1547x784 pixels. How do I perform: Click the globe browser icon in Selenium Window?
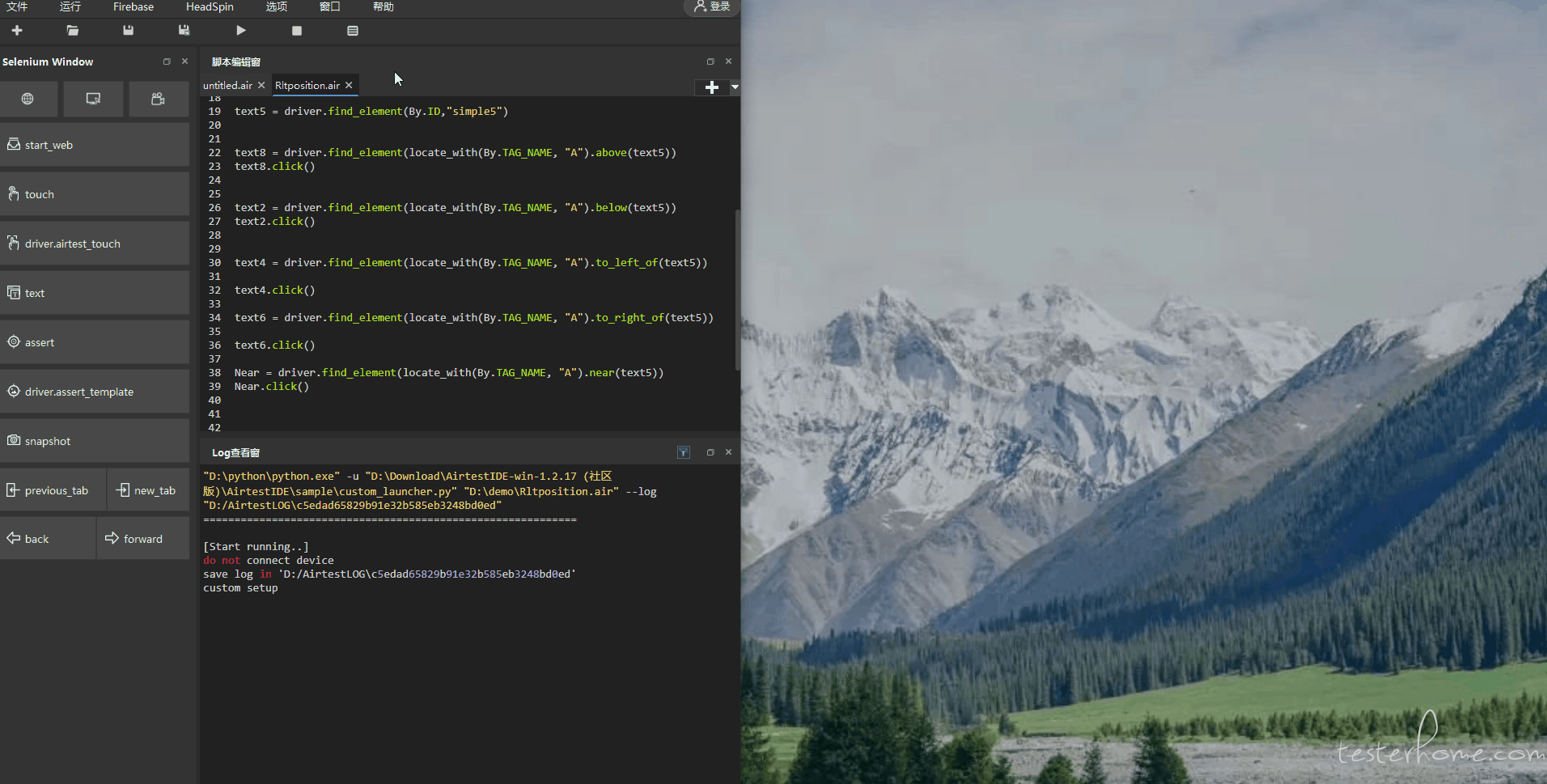coord(28,99)
